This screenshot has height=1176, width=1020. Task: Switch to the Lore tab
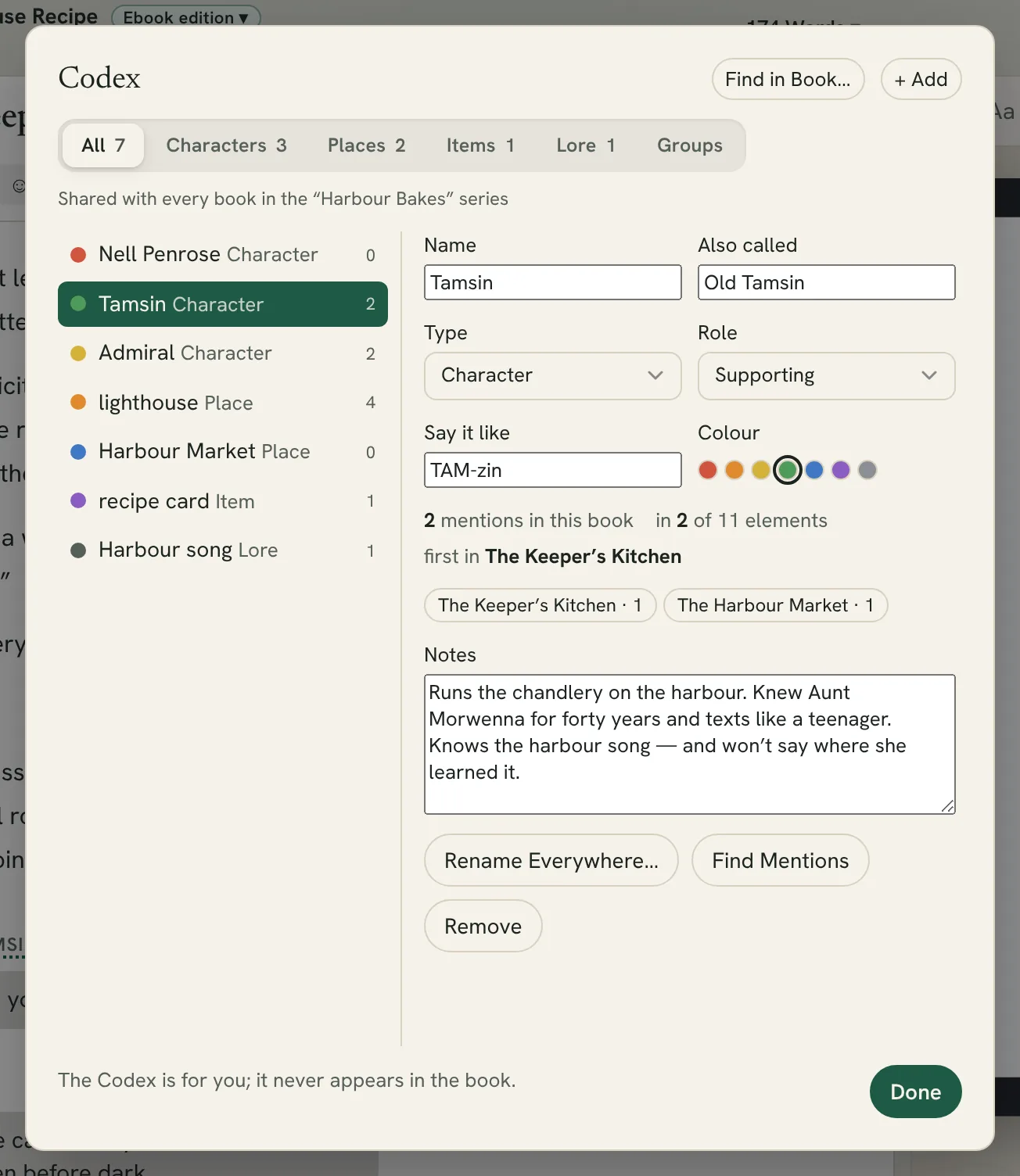(x=586, y=145)
